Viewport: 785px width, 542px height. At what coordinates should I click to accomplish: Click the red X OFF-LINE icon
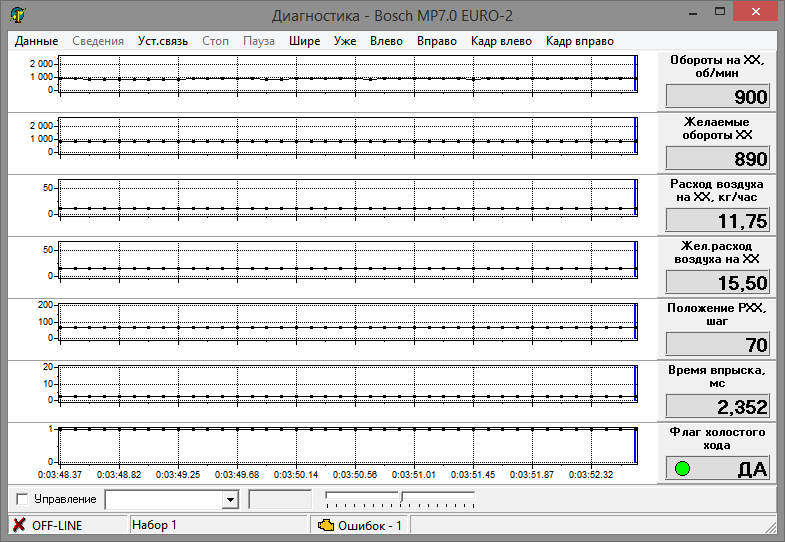[x=19, y=525]
